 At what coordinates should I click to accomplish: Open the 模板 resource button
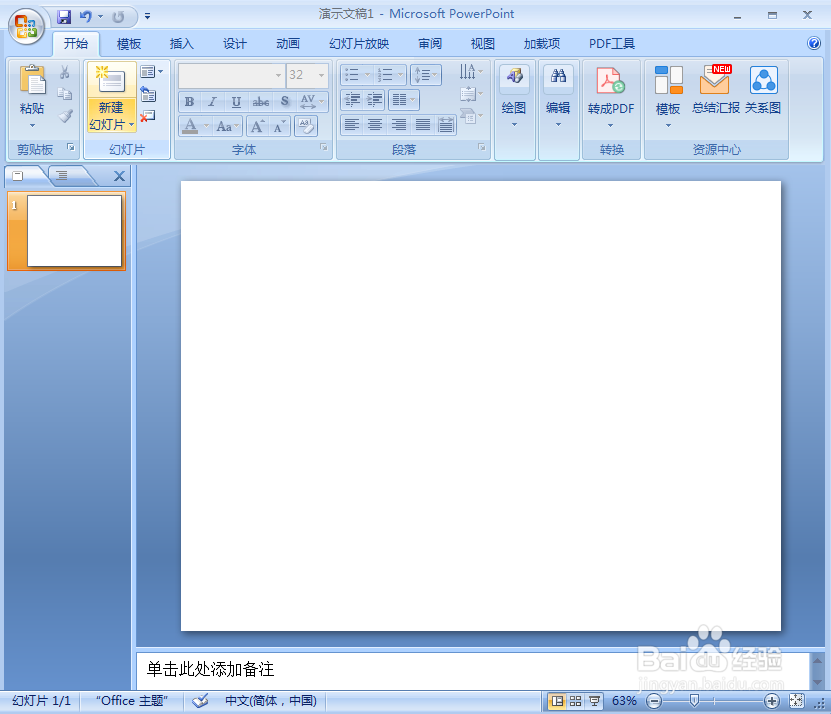668,98
